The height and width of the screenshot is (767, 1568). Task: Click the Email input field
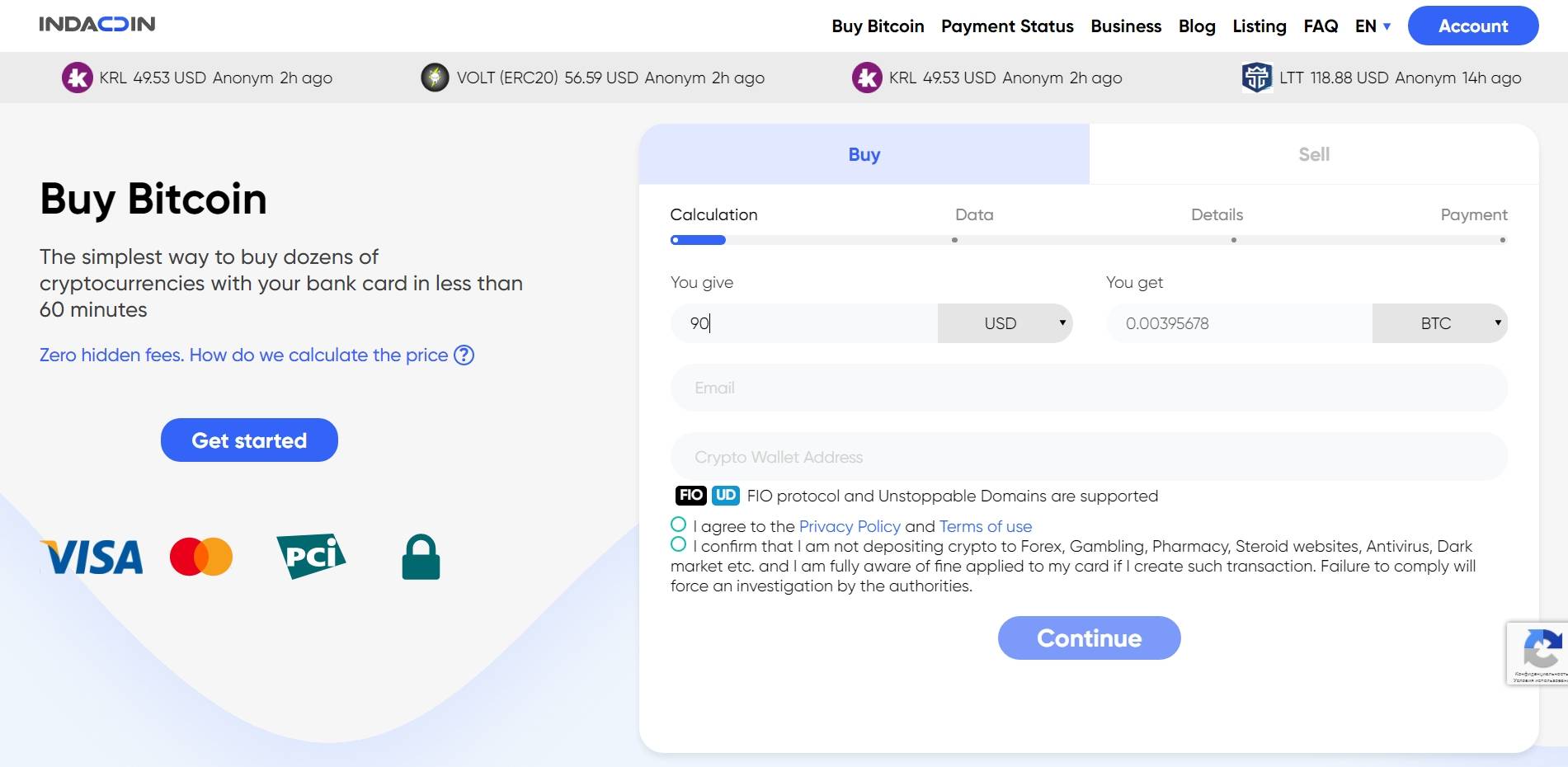(1089, 388)
